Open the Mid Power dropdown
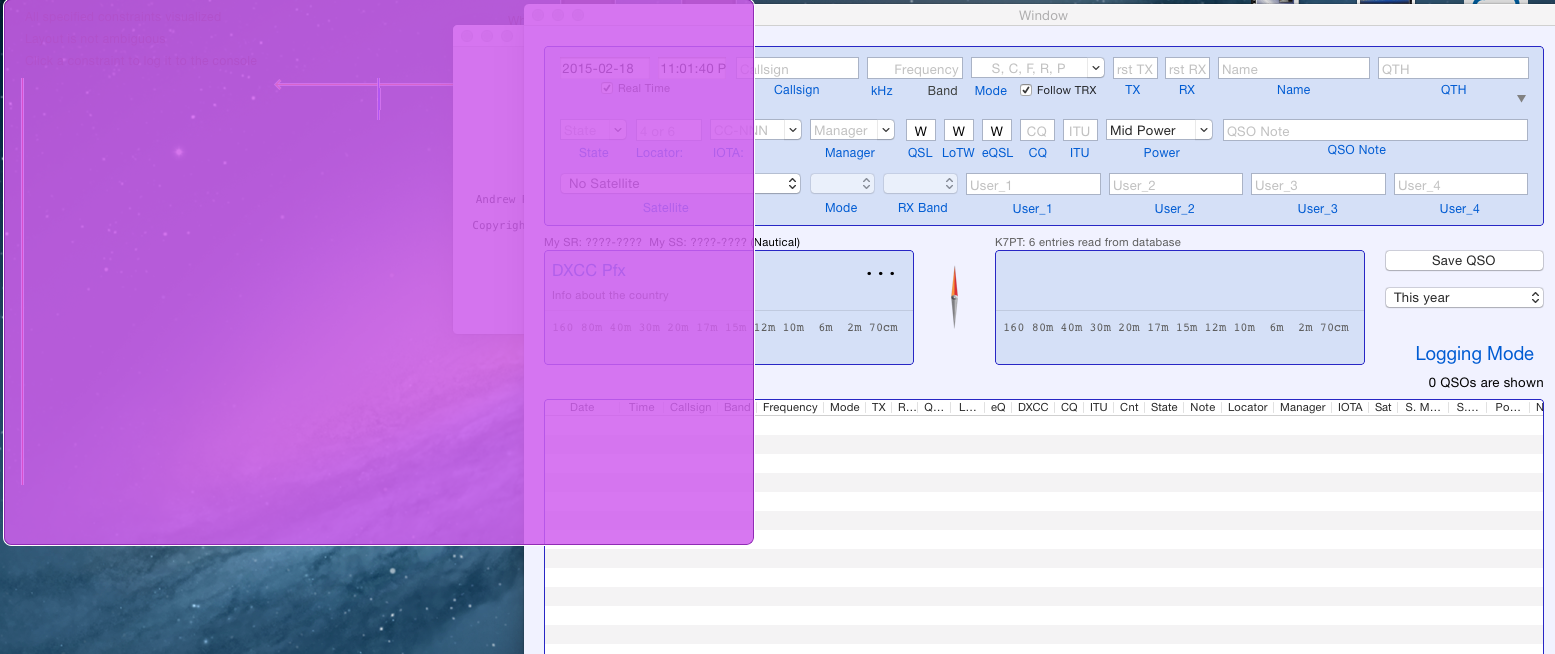The image size is (1555, 654). (x=1159, y=130)
